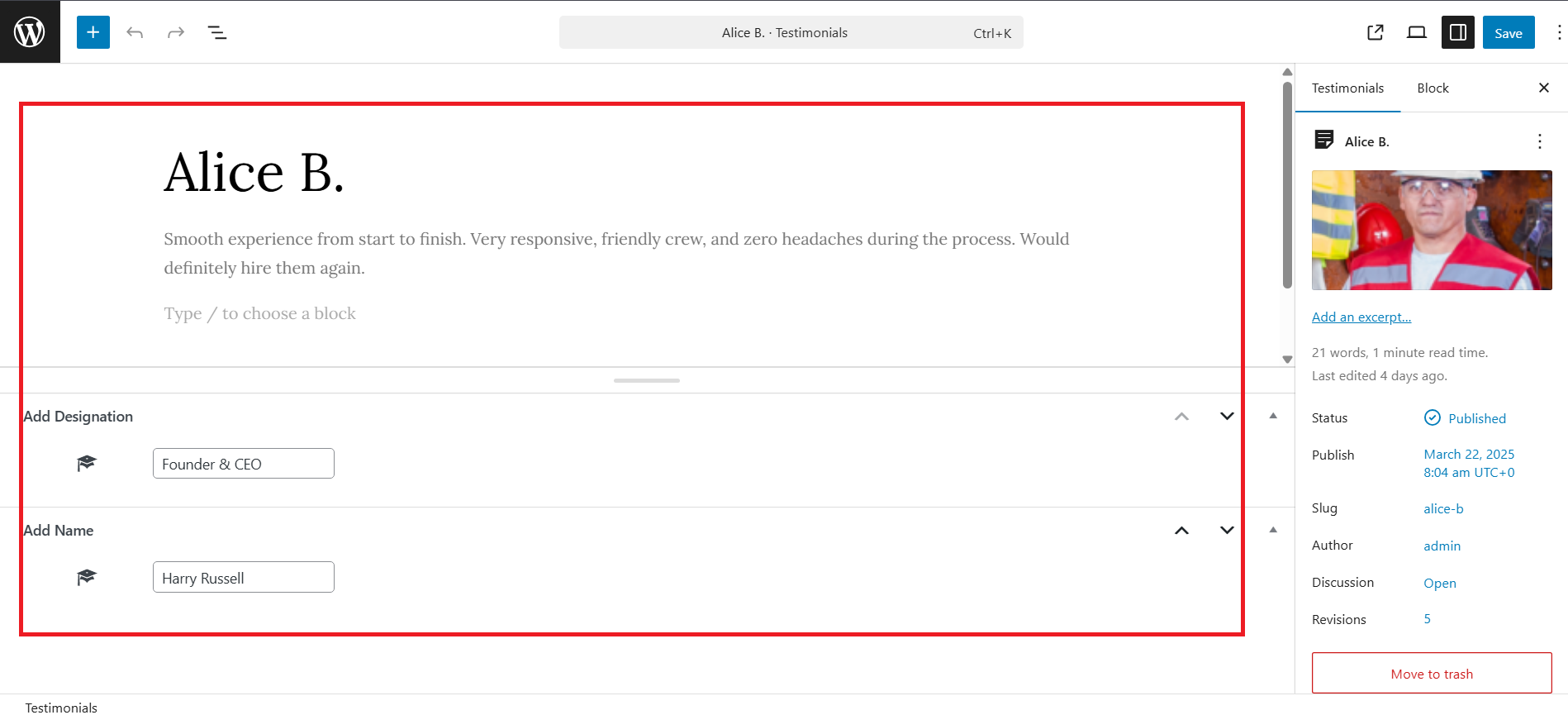
Task: Select the Testimonials sidebar tab
Action: (x=1347, y=88)
